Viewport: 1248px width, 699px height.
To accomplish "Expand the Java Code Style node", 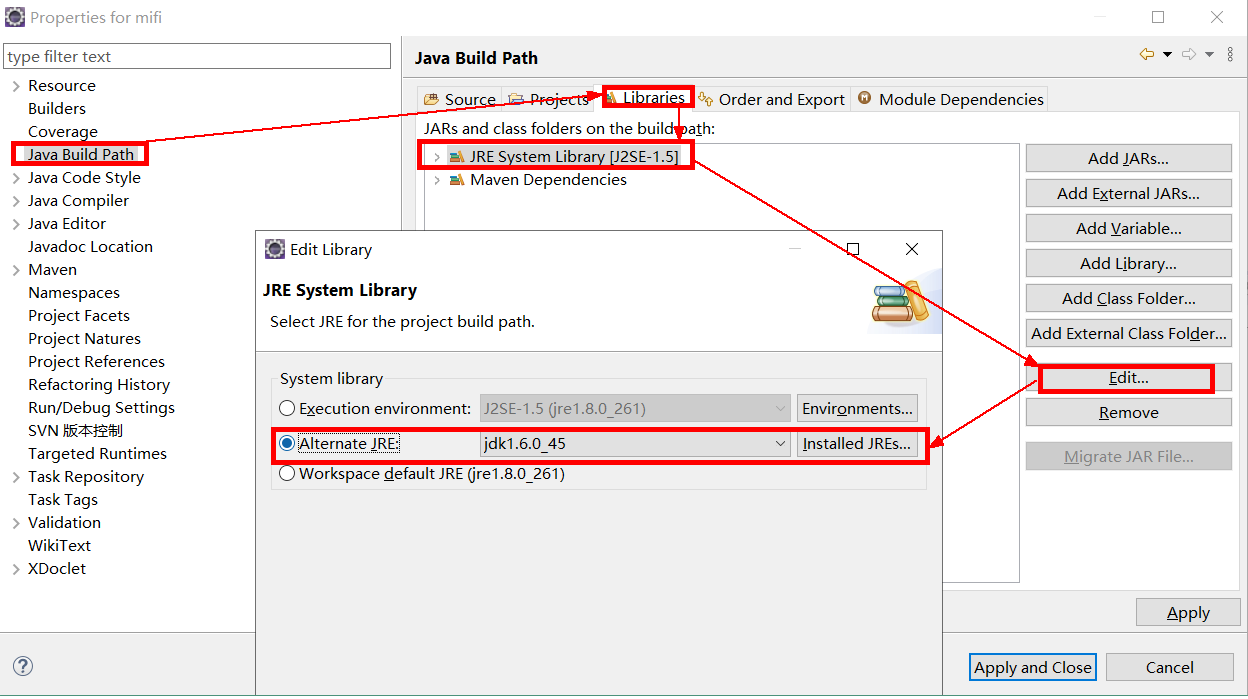I will (16, 178).
